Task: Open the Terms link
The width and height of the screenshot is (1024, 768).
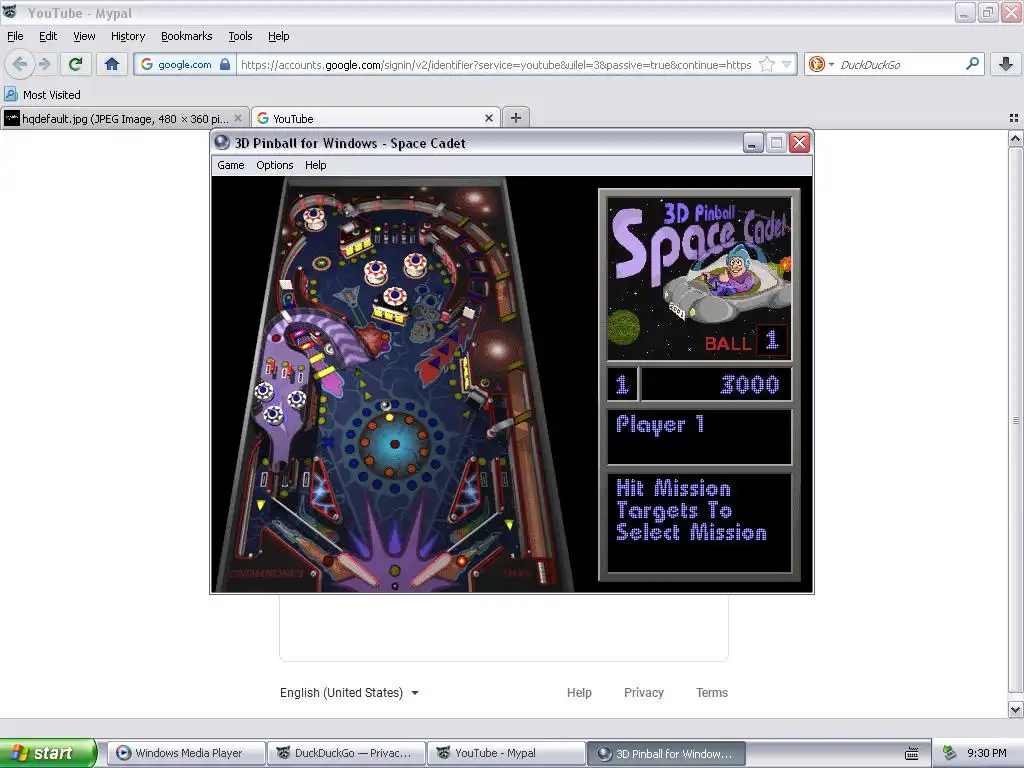Action: coord(712,692)
